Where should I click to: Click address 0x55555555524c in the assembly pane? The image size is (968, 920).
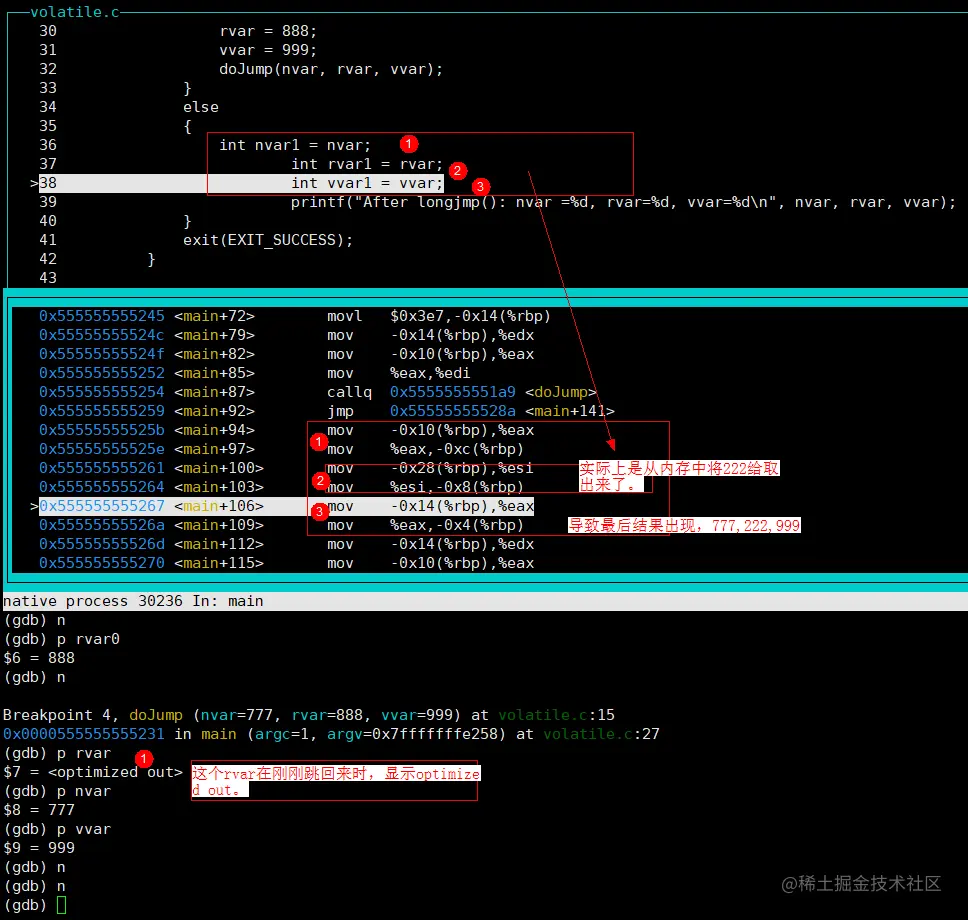(102, 335)
